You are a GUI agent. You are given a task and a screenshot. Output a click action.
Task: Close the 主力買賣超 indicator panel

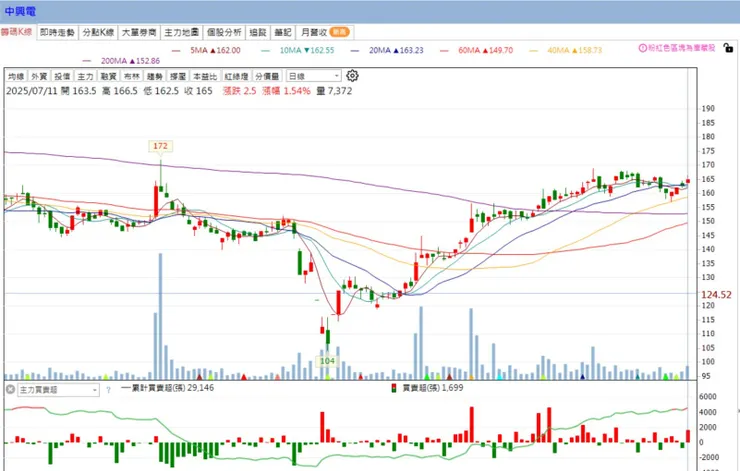tap(10, 389)
